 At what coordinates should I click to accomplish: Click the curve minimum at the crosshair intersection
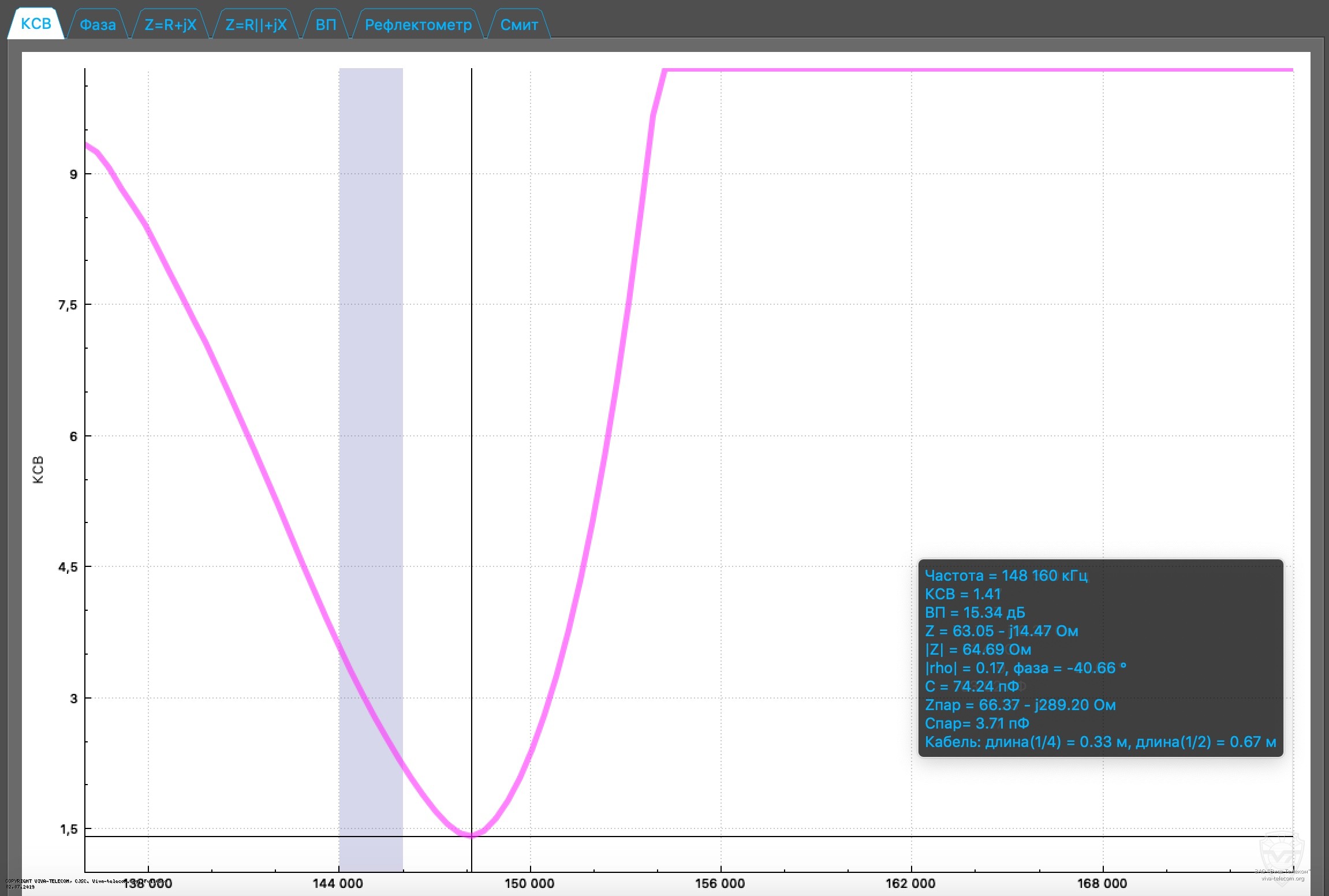(472, 835)
